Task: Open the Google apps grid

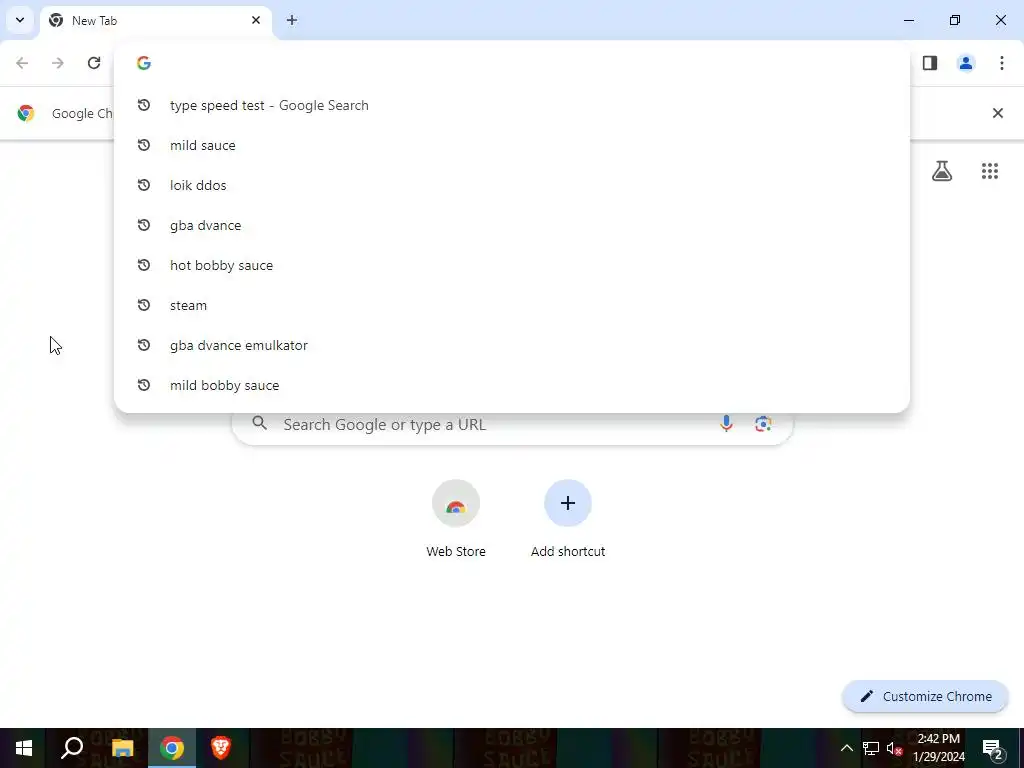Action: [990, 171]
